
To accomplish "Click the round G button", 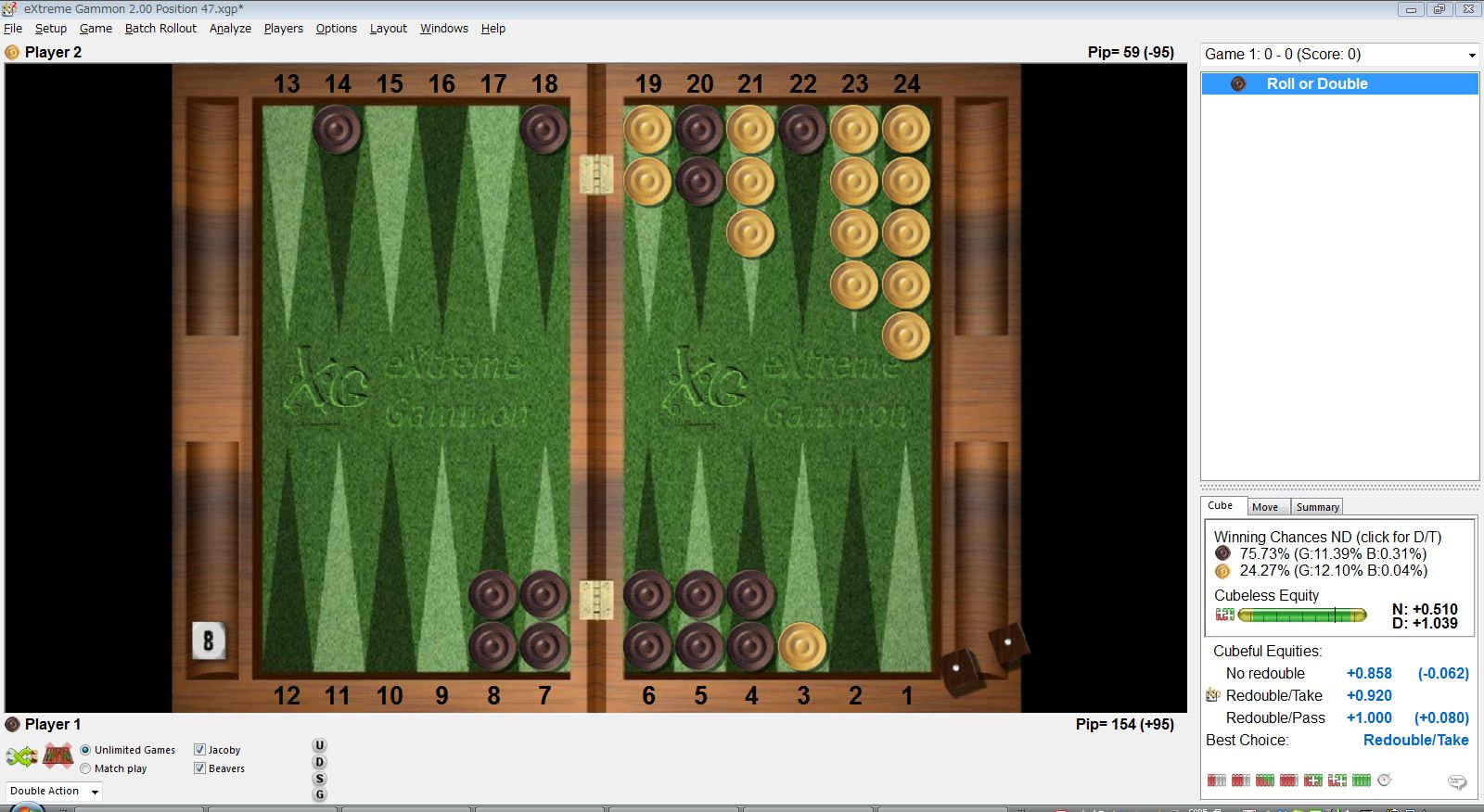I will pos(320,794).
